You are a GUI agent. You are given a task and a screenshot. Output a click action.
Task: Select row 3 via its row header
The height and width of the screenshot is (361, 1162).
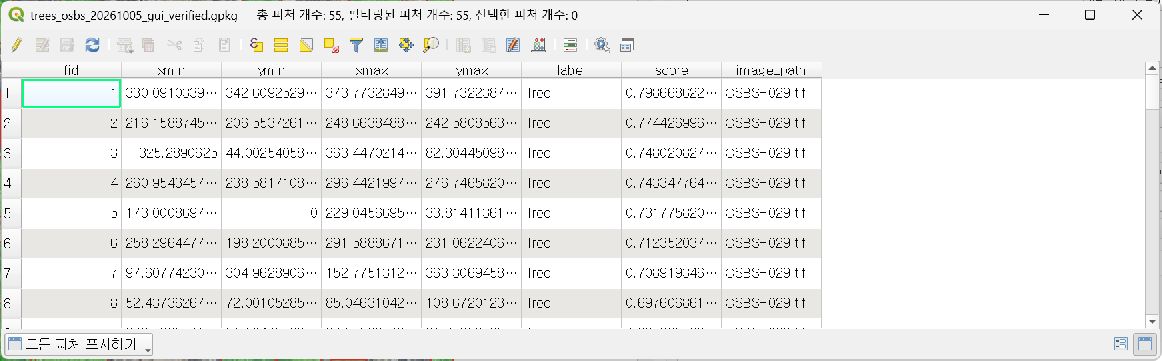click(x=11, y=153)
